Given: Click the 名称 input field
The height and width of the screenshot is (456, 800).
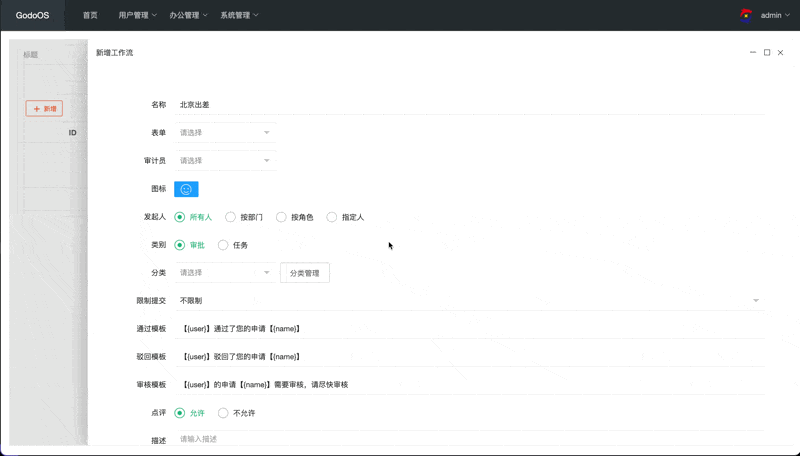Looking at the screenshot, I should [469, 104].
